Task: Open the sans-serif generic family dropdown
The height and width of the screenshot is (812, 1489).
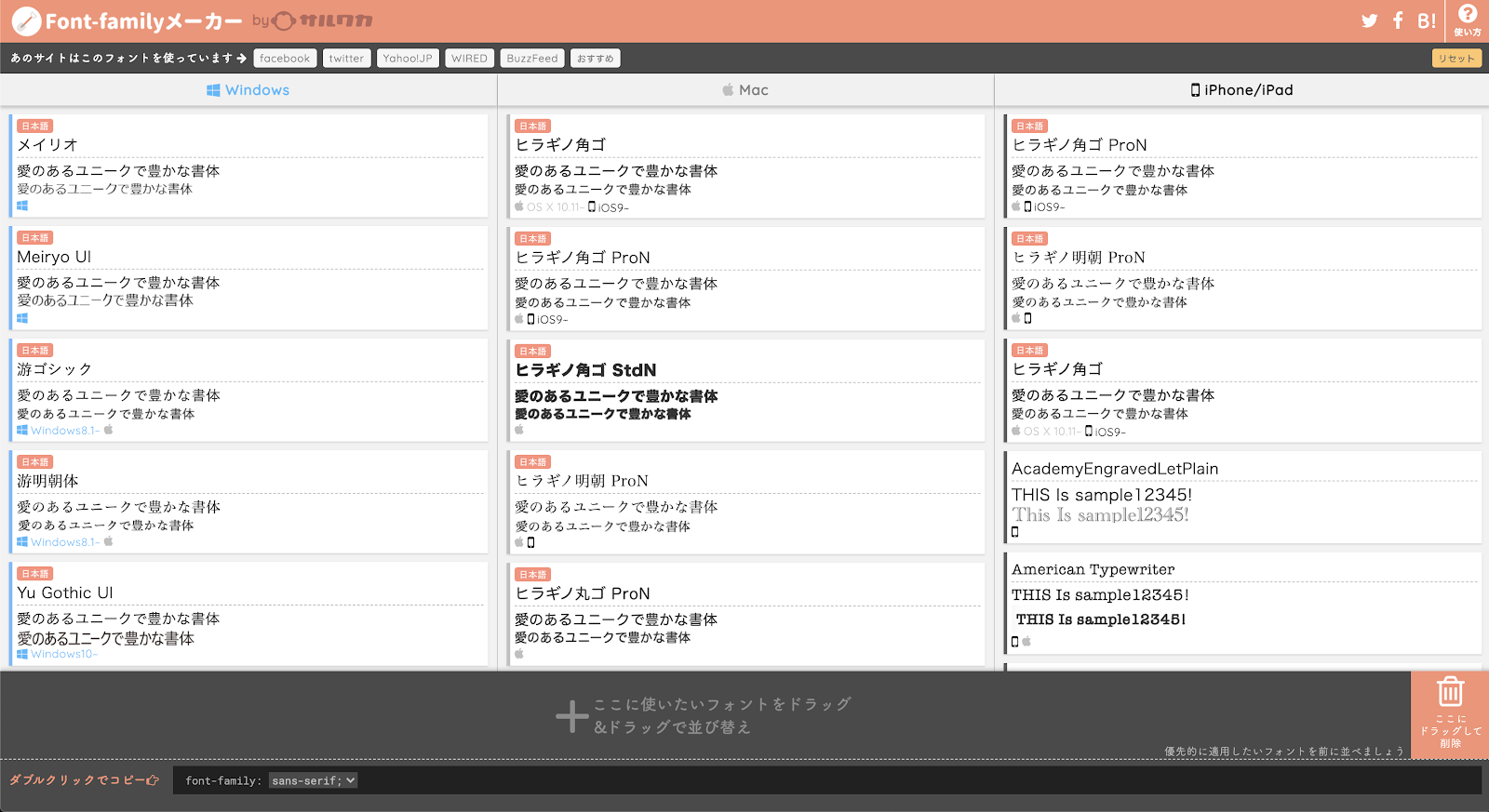Action: click(314, 780)
